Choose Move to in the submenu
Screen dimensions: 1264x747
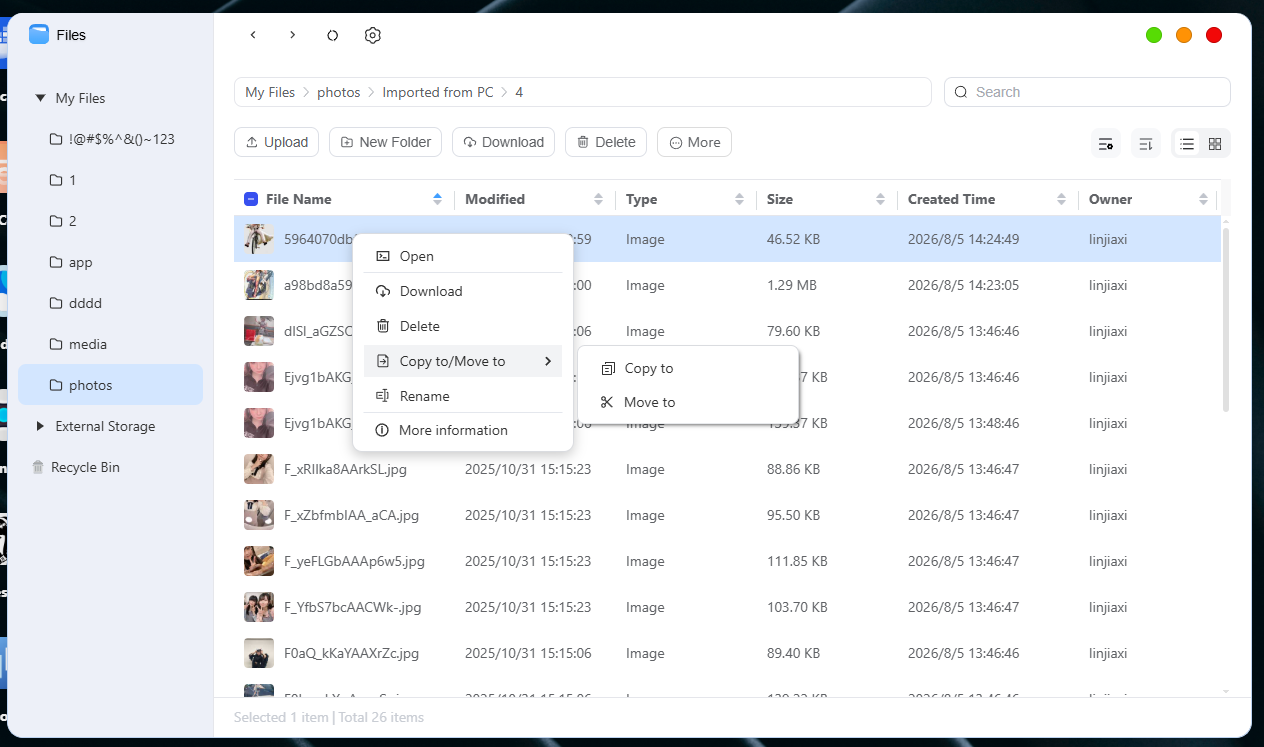point(688,402)
